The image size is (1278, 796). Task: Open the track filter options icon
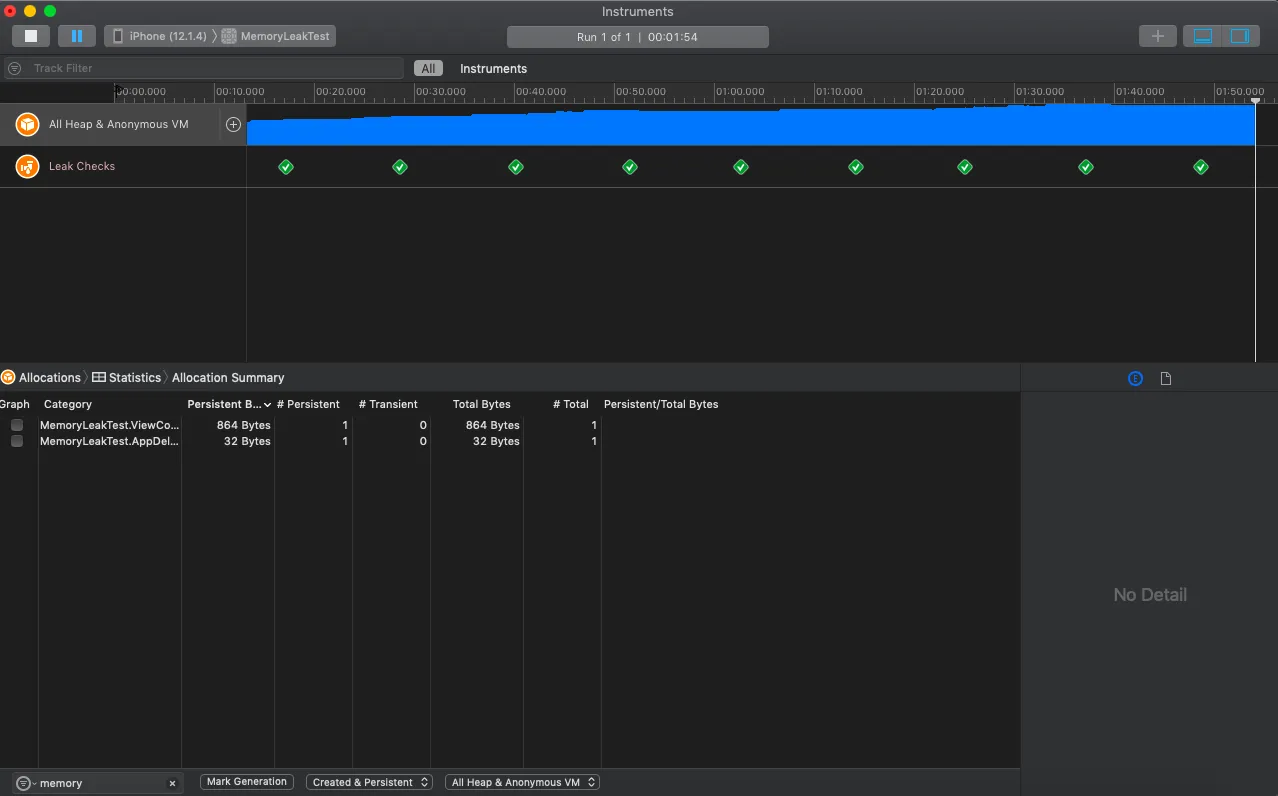(x=14, y=68)
